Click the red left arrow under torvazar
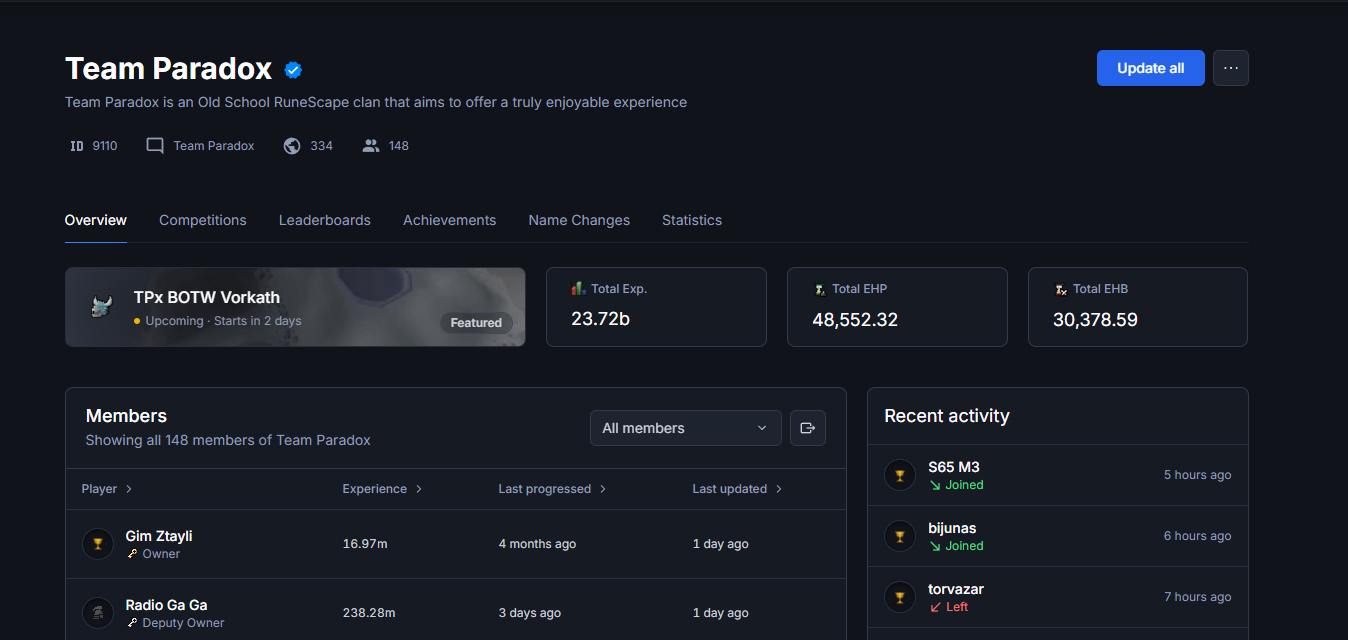1348x640 pixels. (935, 607)
